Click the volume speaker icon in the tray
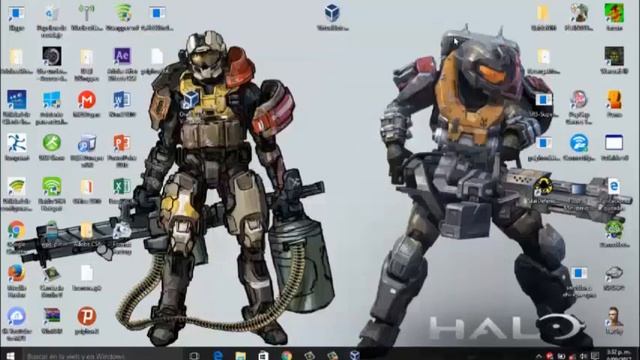 click(x=584, y=356)
